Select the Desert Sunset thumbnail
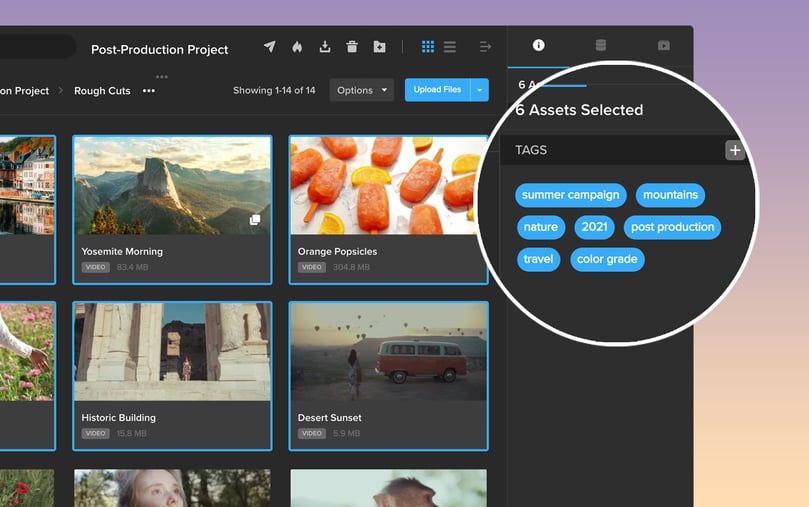The width and height of the screenshot is (809, 507). click(389, 352)
